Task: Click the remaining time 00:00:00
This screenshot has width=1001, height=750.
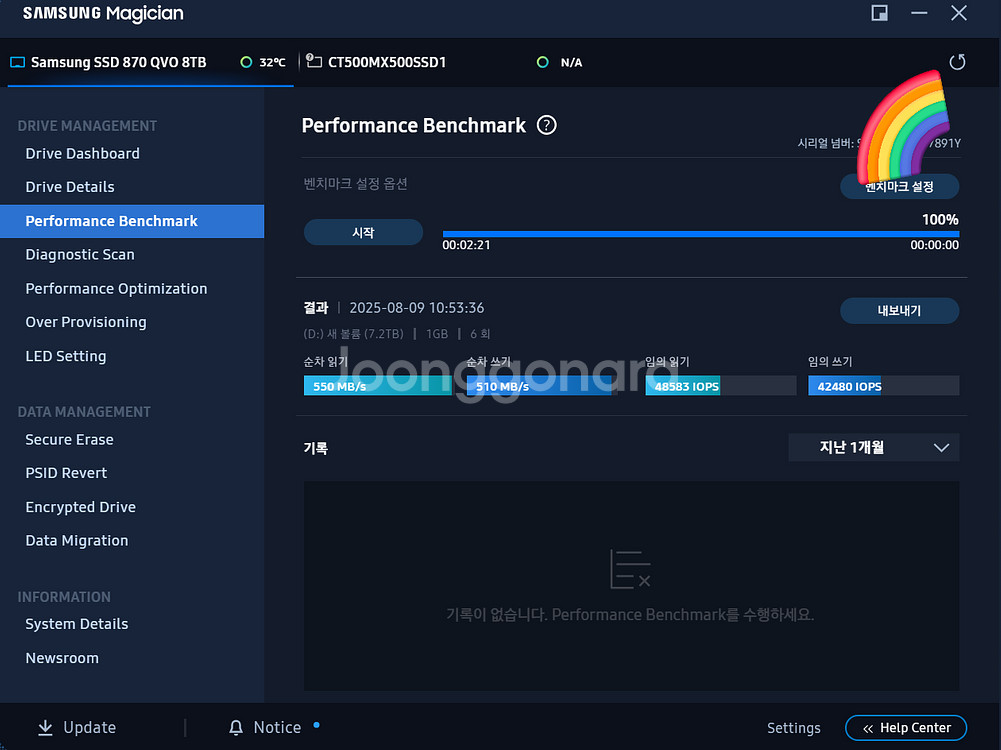Action: (x=935, y=245)
